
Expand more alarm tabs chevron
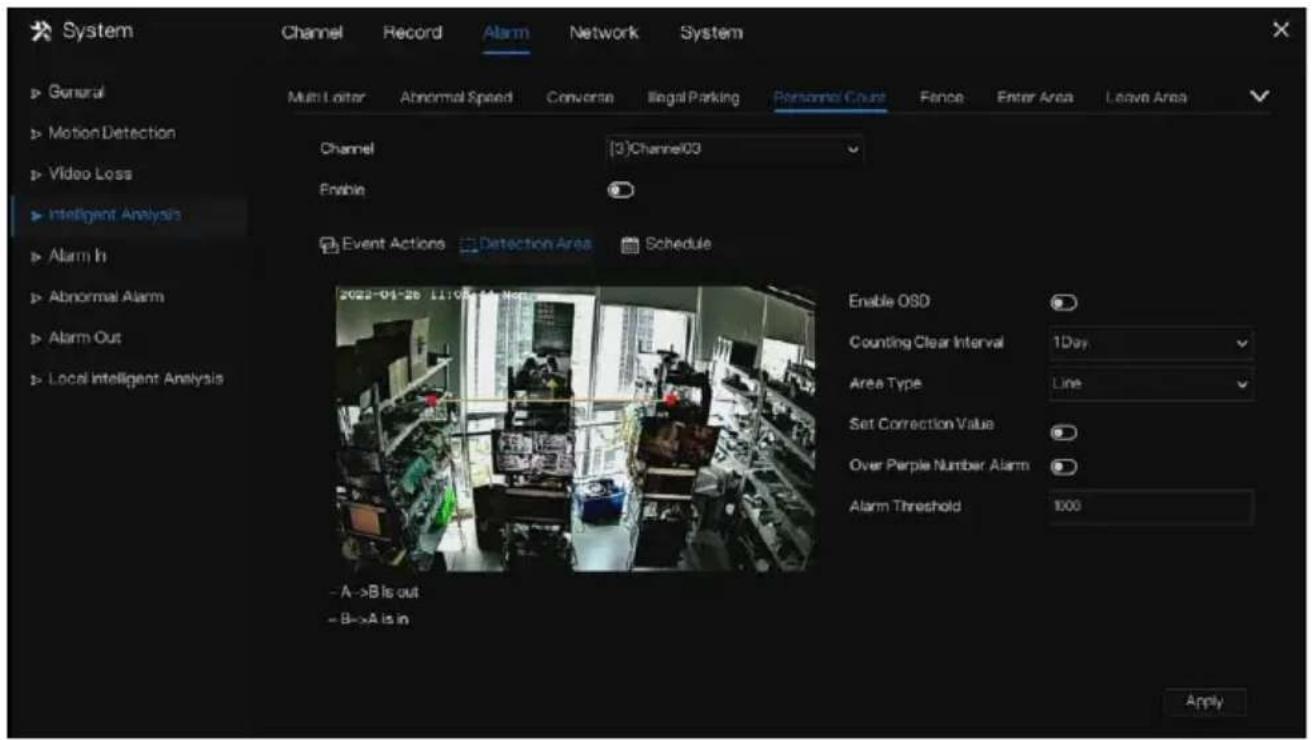[1260, 97]
